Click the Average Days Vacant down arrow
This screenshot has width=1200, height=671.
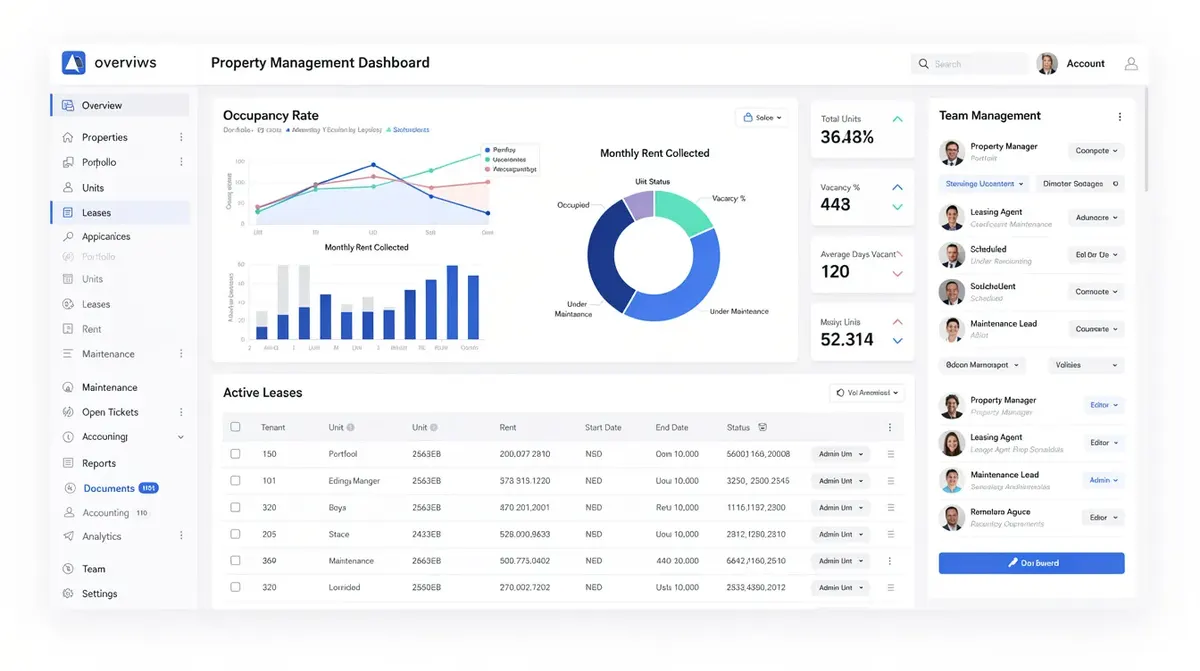(897, 273)
